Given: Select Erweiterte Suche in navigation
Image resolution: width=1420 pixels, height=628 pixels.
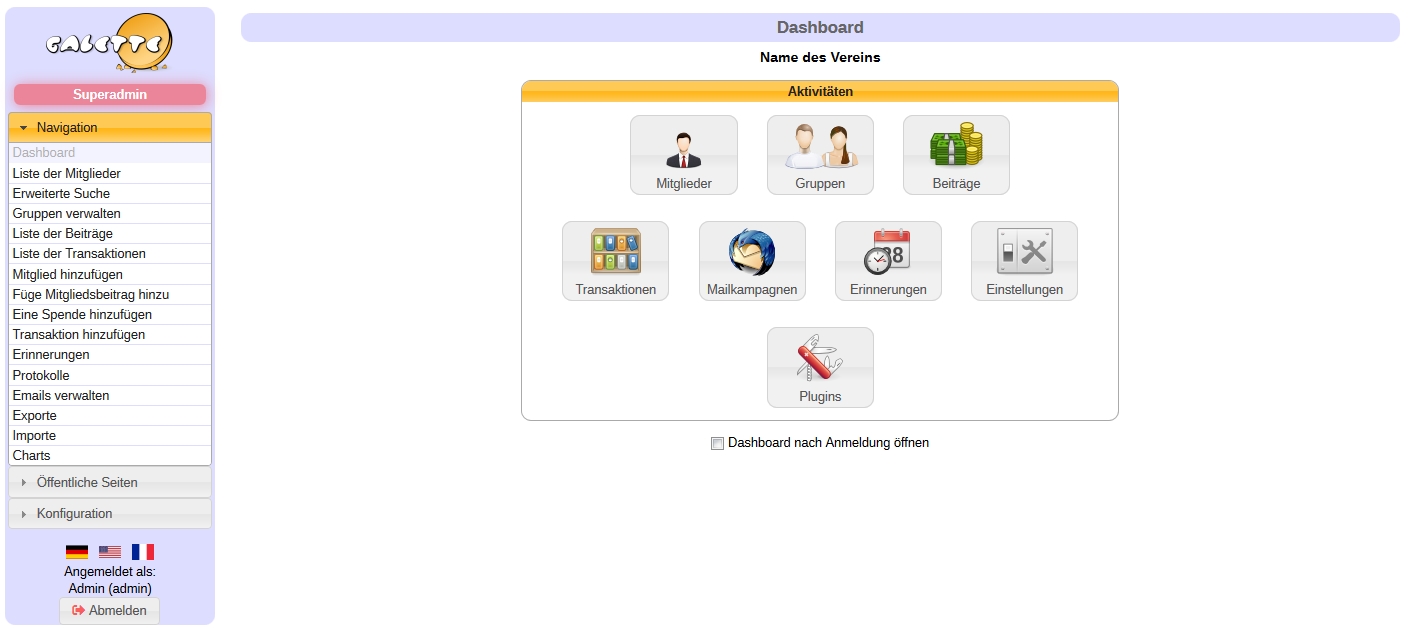Looking at the screenshot, I should [x=62, y=194].
